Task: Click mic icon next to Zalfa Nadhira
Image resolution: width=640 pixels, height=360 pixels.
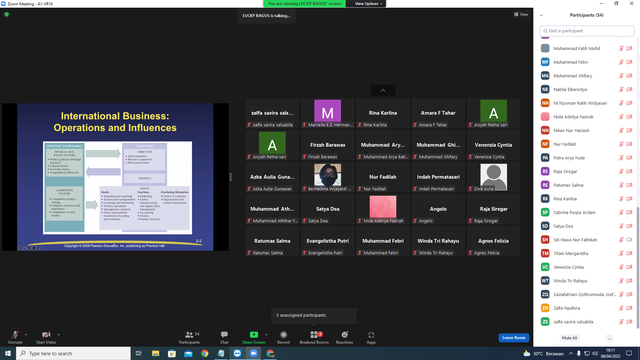Action: point(621,308)
